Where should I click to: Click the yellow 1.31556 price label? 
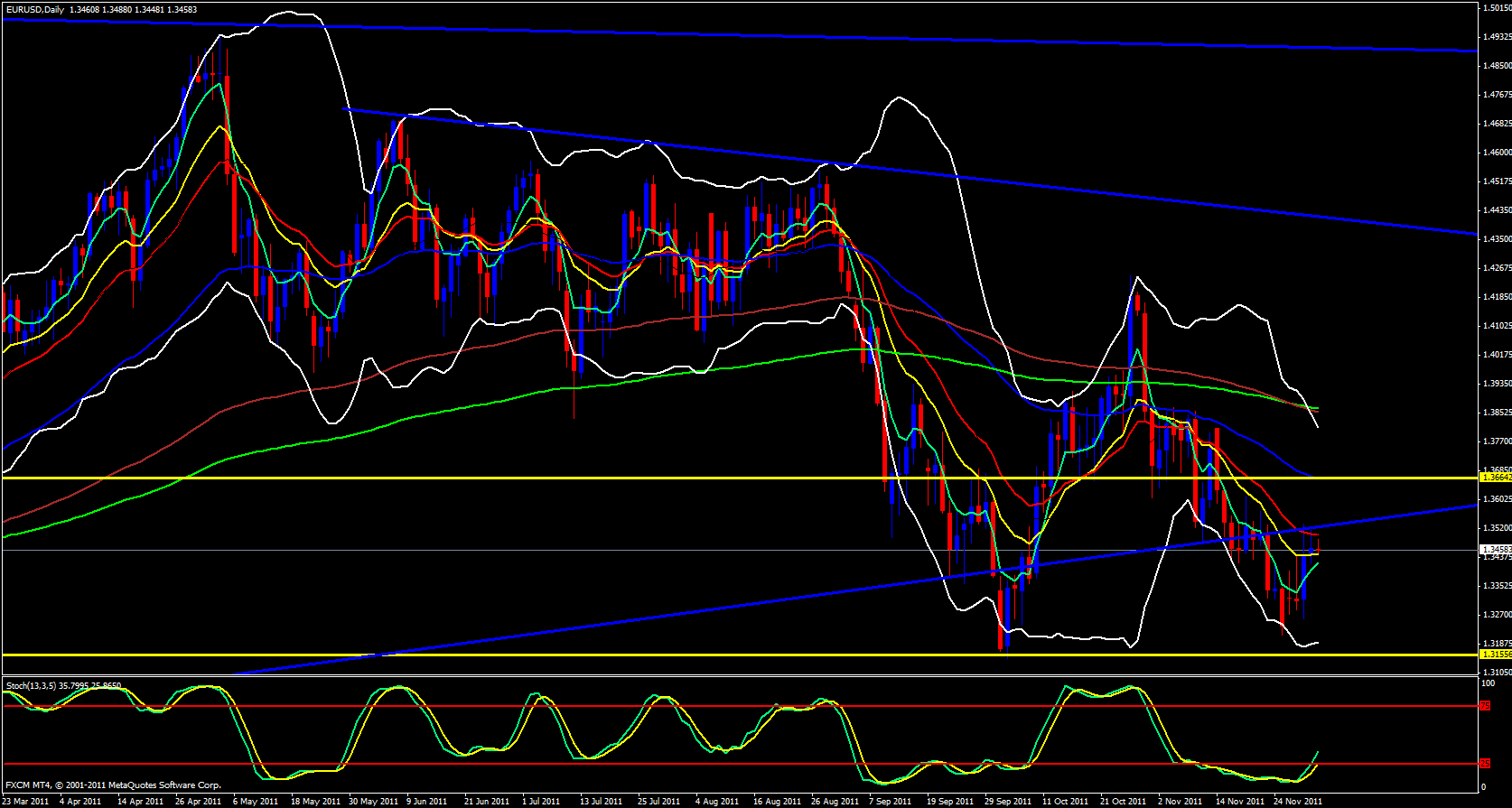click(x=1496, y=654)
